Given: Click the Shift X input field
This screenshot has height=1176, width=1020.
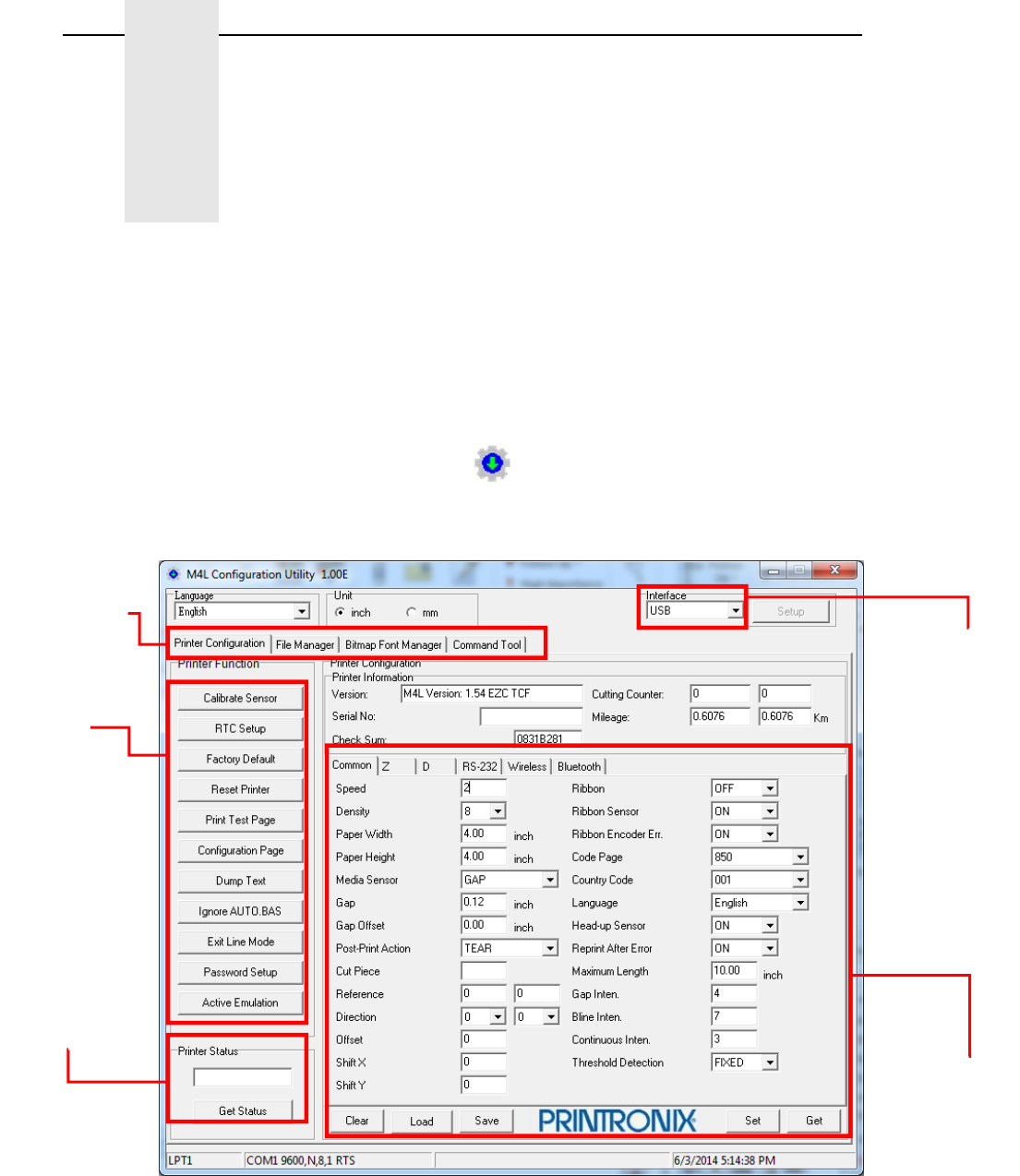Looking at the screenshot, I should click(484, 1062).
